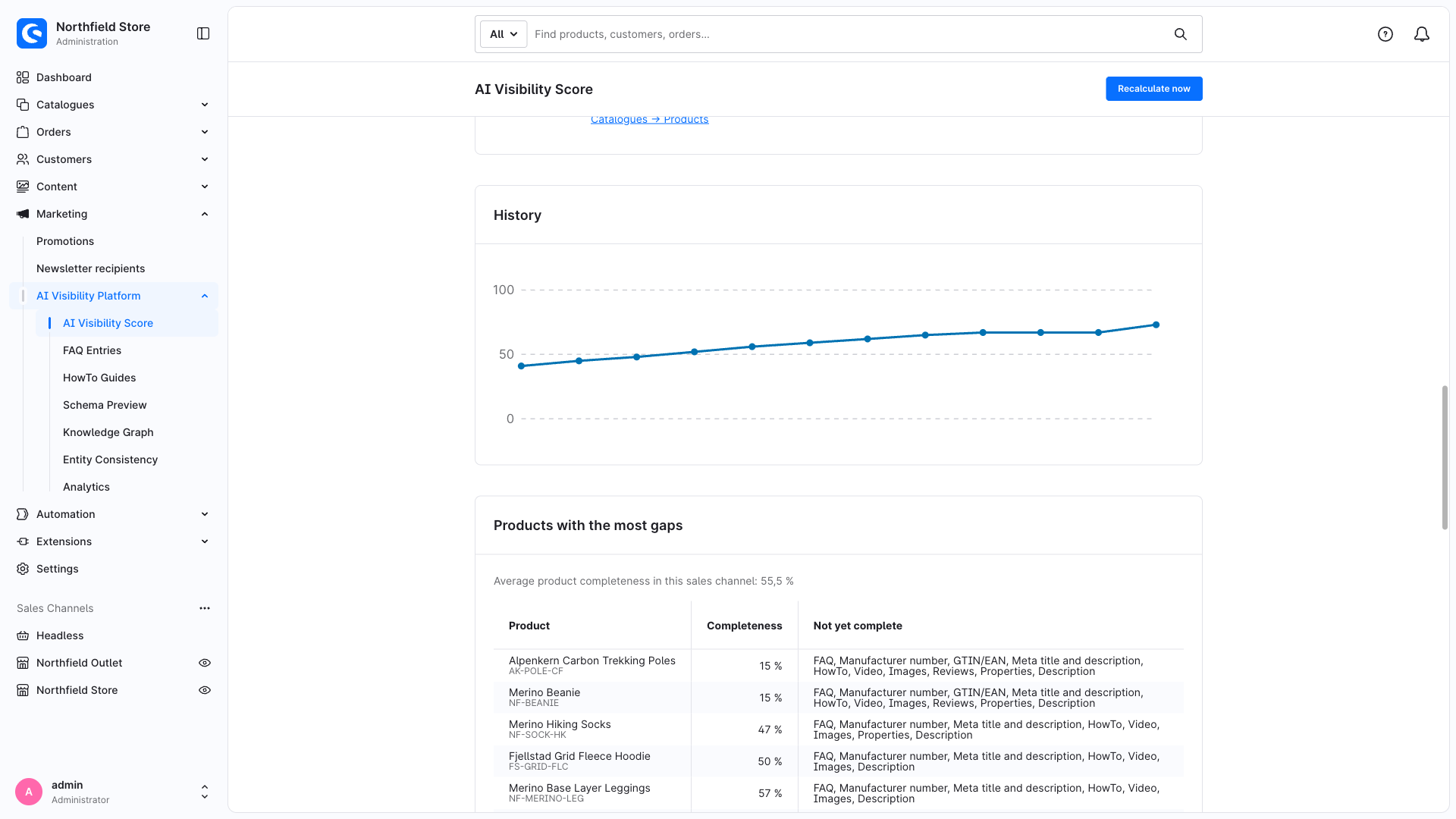Expand the Customers menu chevron
The image size is (1456, 819).
pyautogui.click(x=205, y=159)
